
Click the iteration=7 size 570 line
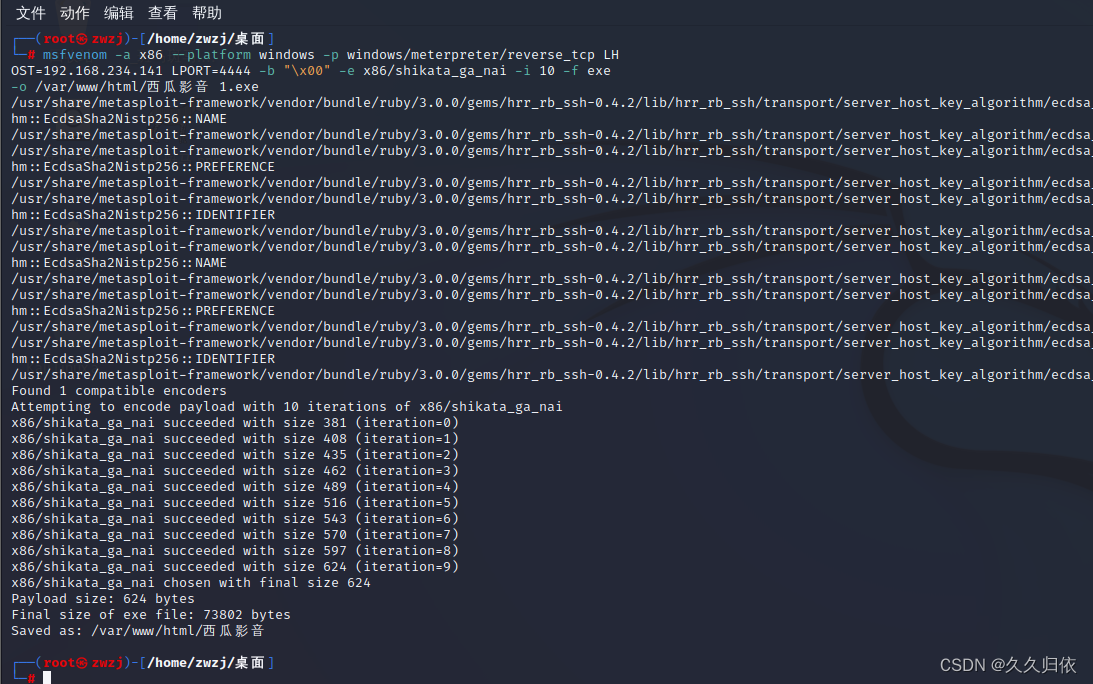[x=235, y=535]
